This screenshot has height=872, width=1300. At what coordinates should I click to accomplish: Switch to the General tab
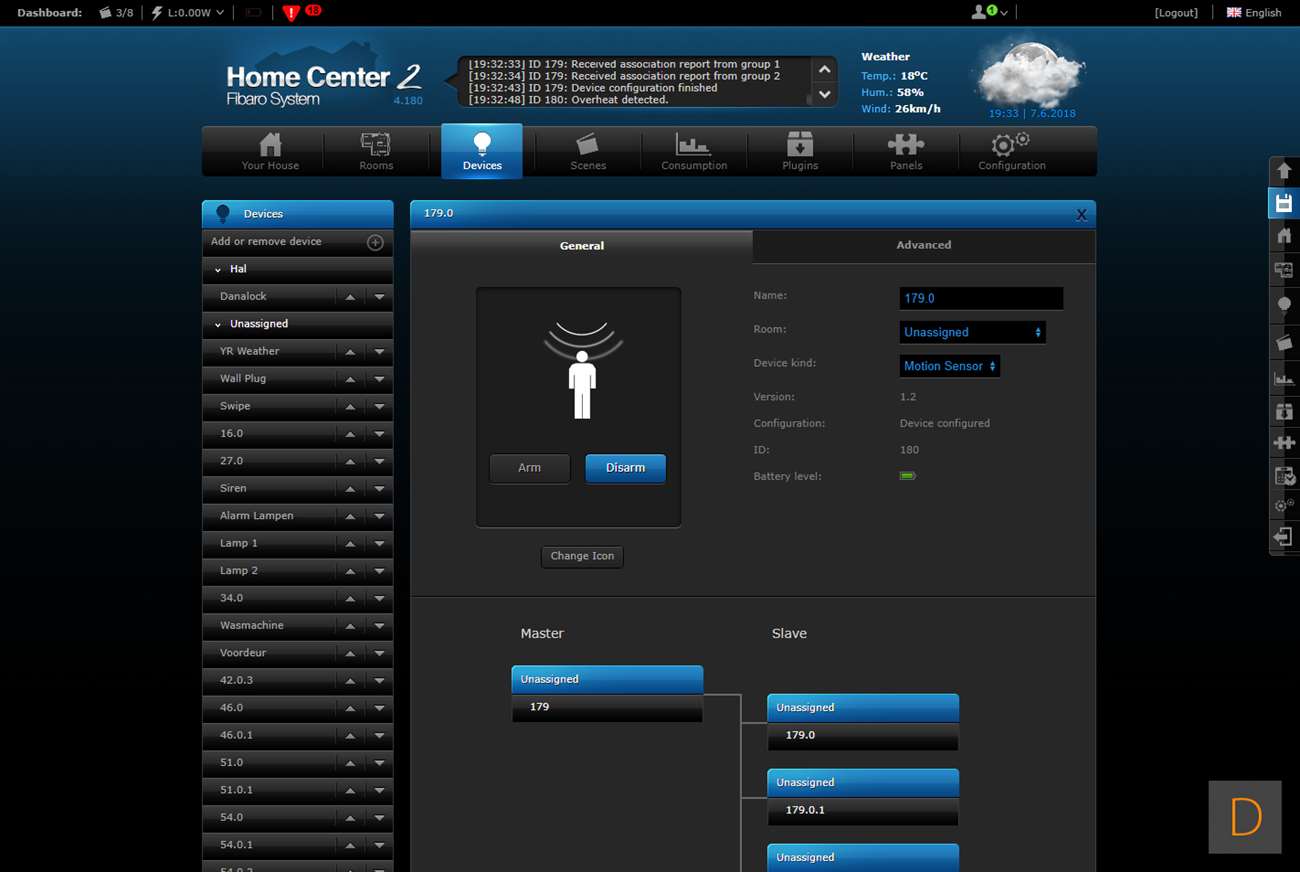[582, 246]
